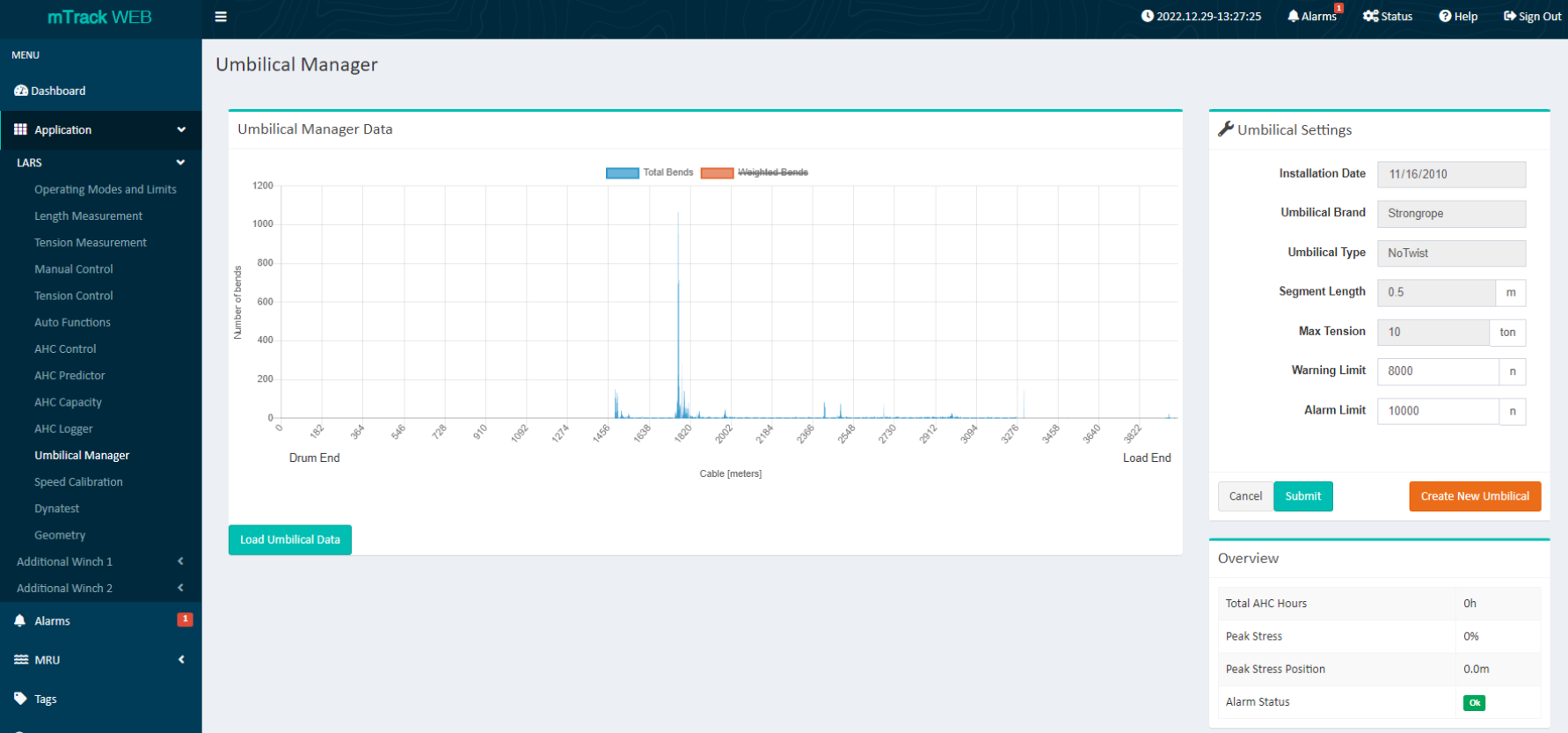Toggle Weighted Bends legend swatch
This screenshot has height=733, width=1568.
[x=717, y=172]
